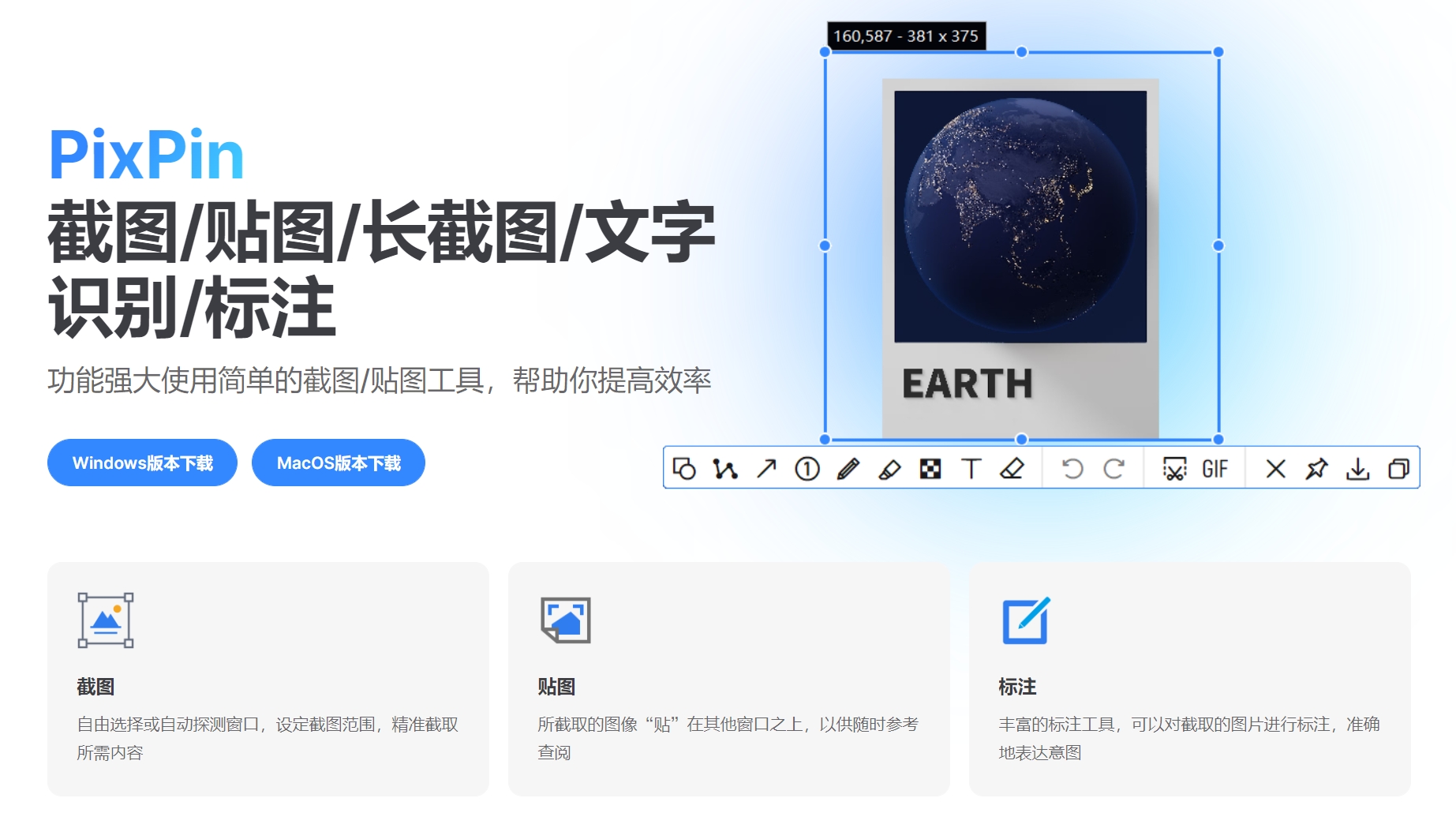Image resolution: width=1456 pixels, height=813 pixels.
Task: Cancel screenshot with the X icon
Action: coord(1275,469)
